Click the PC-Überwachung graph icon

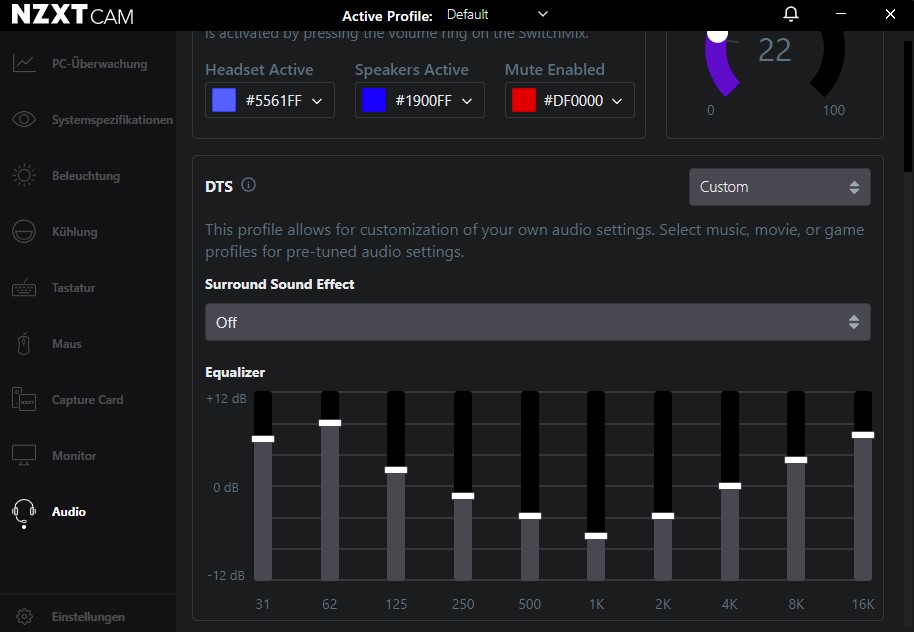(x=24, y=64)
